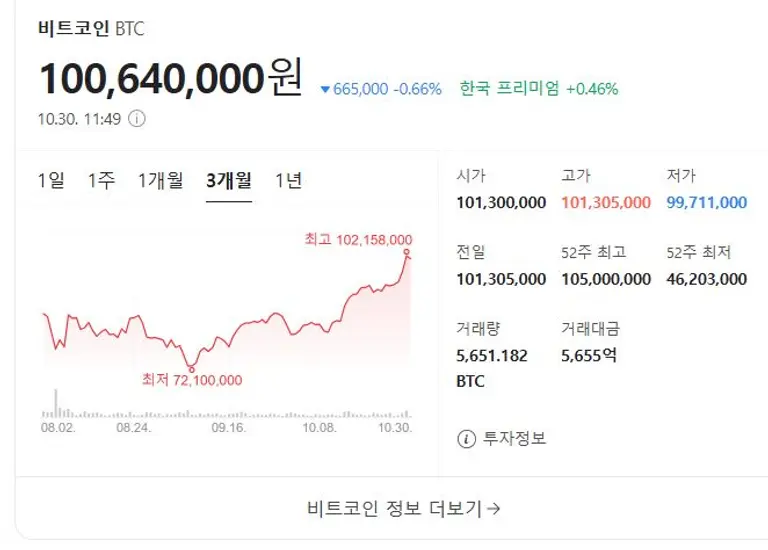
Task: Click the 투자정보 info icon
Action: click(466, 438)
